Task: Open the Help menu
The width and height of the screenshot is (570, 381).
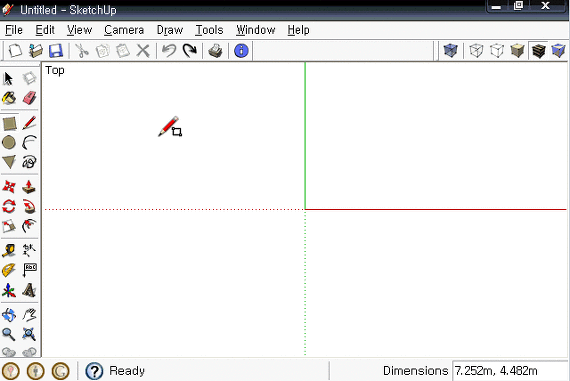Action: coord(298,30)
